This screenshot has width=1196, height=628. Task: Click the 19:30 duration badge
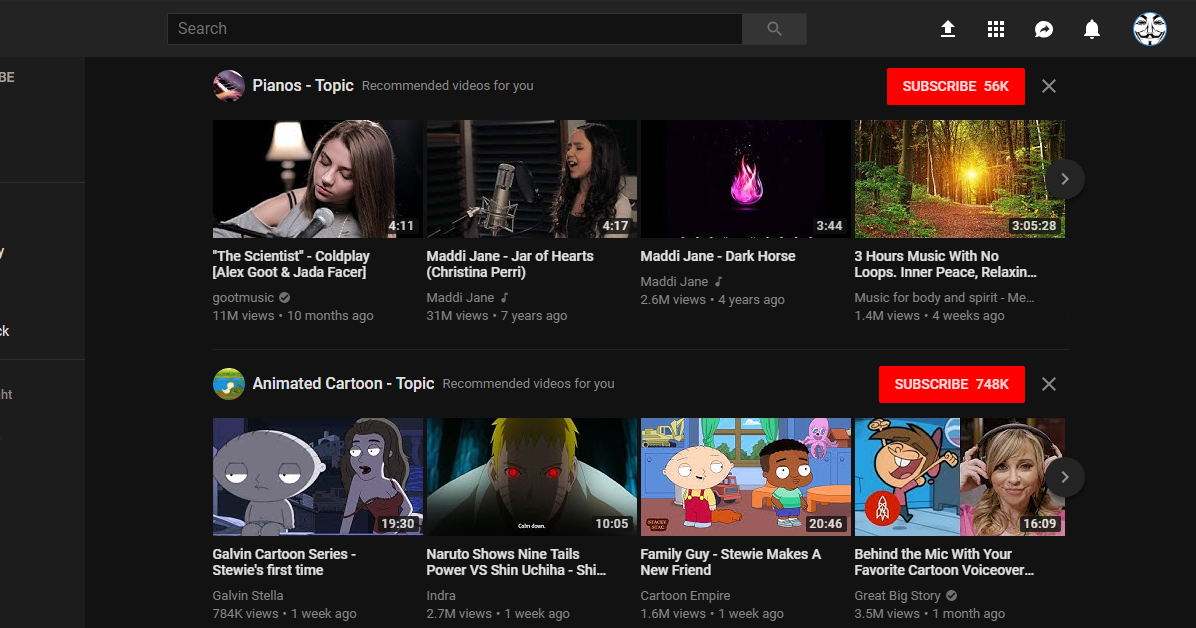tap(397, 523)
